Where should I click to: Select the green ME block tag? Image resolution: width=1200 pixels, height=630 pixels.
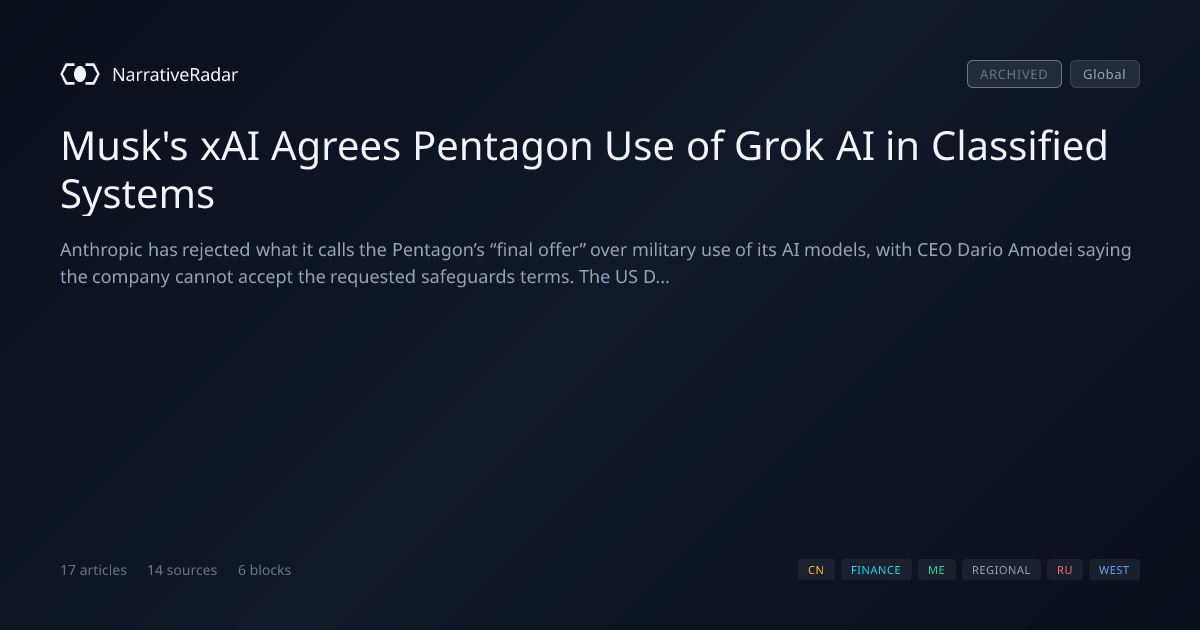[936, 570]
